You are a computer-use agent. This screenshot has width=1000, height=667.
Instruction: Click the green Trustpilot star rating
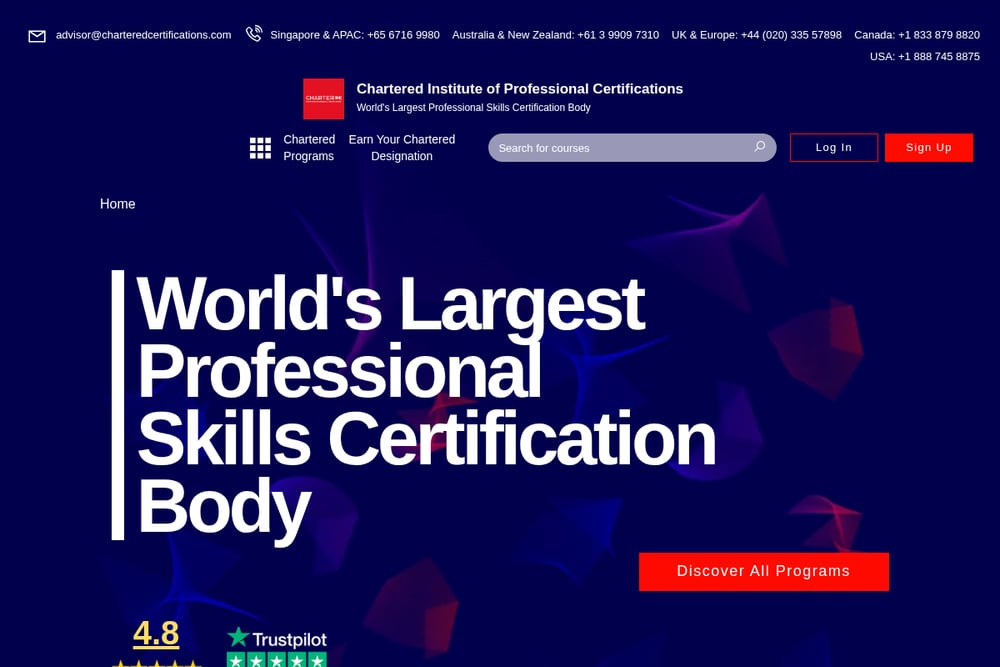[x=277, y=659]
